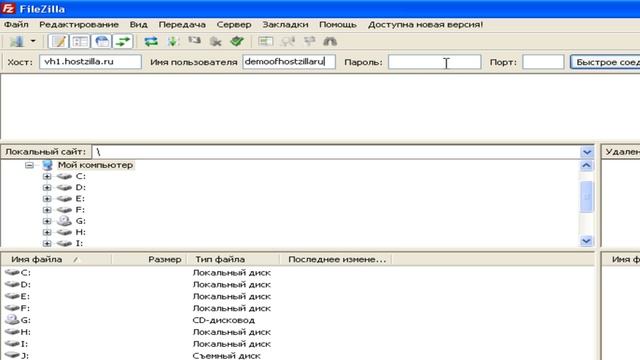
Task: Toggle message log display icon
Action: (x=58, y=41)
